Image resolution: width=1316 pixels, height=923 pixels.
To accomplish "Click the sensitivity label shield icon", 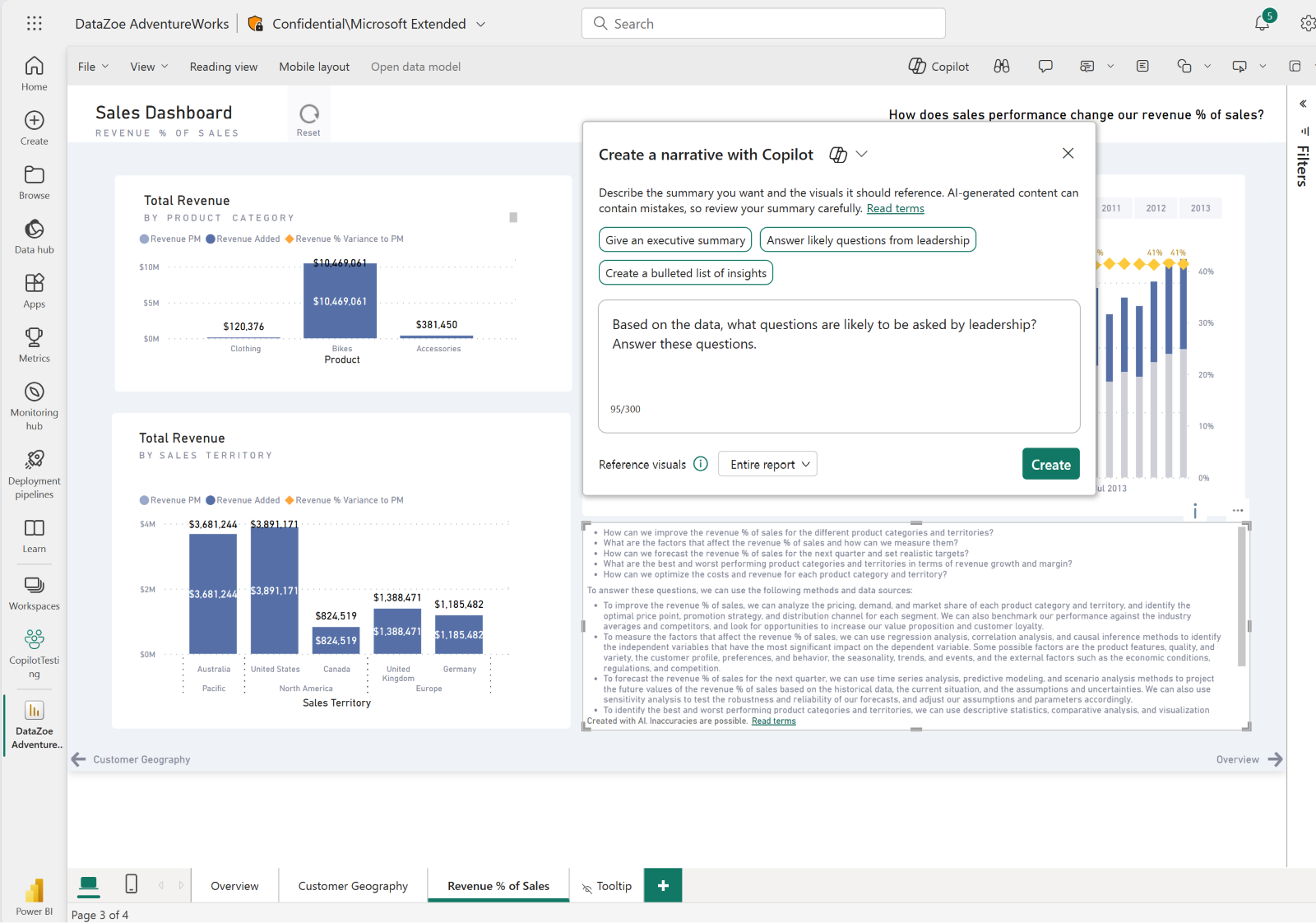I will (x=256, y=24).
